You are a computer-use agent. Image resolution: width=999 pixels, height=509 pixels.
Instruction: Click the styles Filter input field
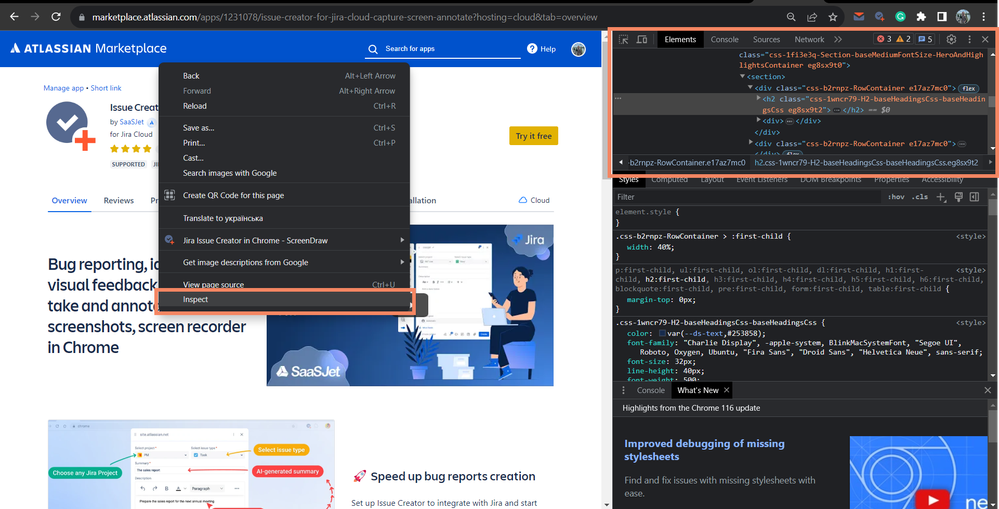[747, 197]
